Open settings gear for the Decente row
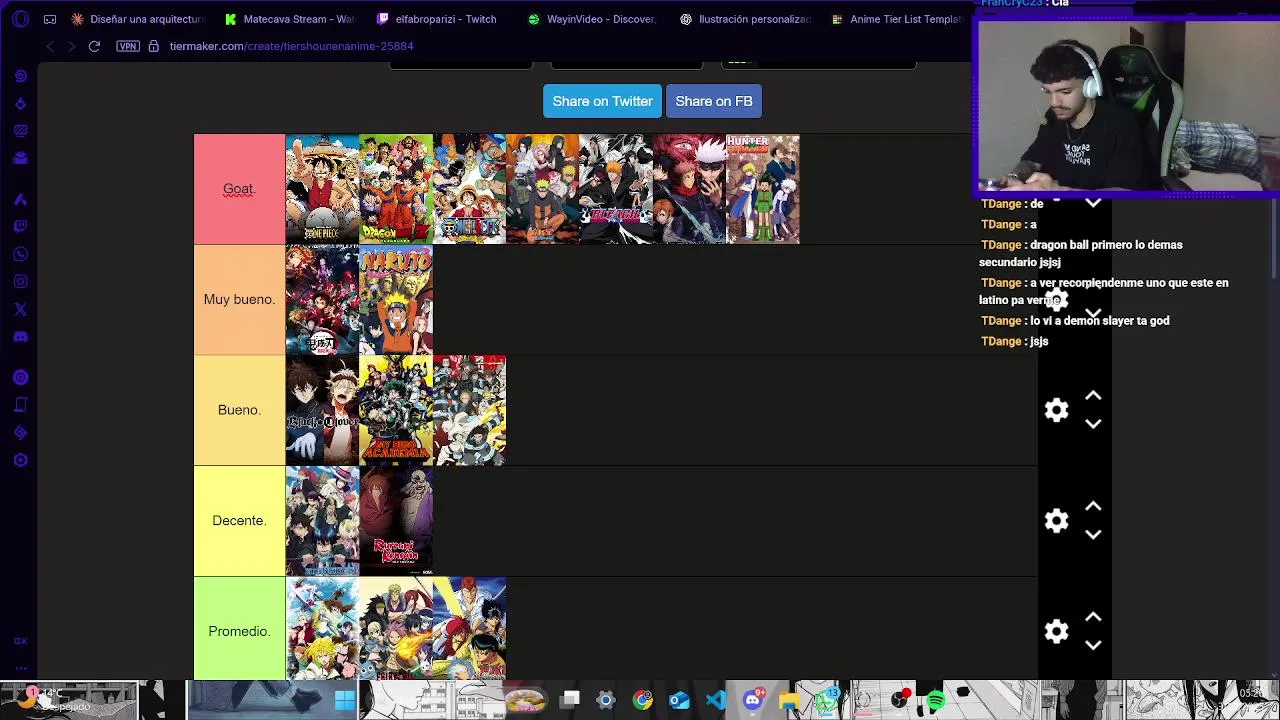1280x720 pixels. 1057,521
